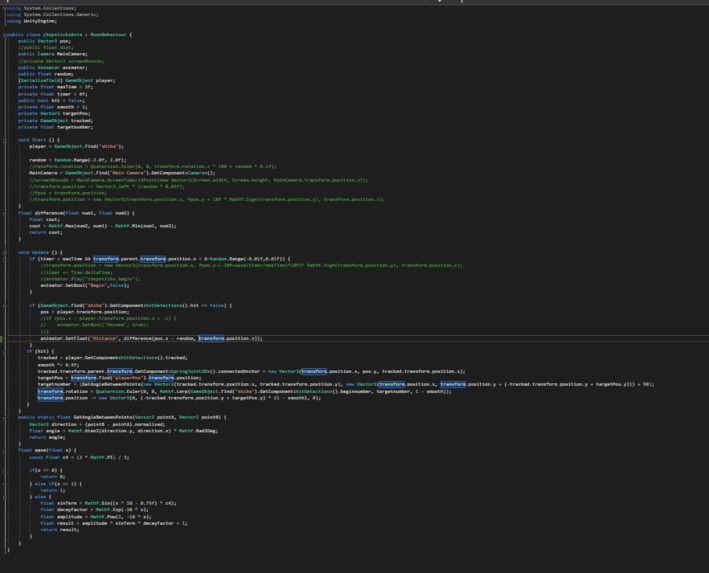Click the MonoBehaviour base class name
Screen dimensions: 709x573
tap(108, 34)
